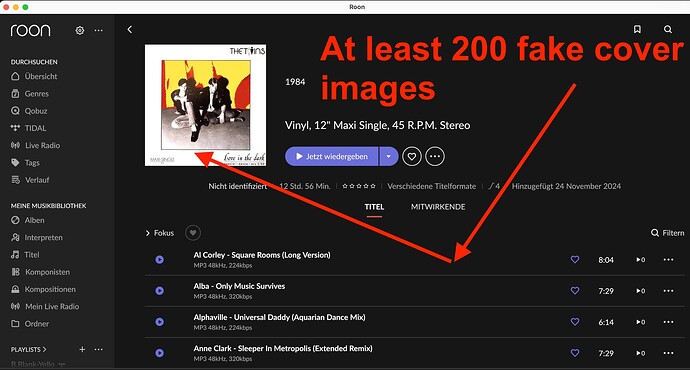Switch to the MITWIRKENDE tab
Viewport: 690px width, 370px height.
(x=438, y=207)
